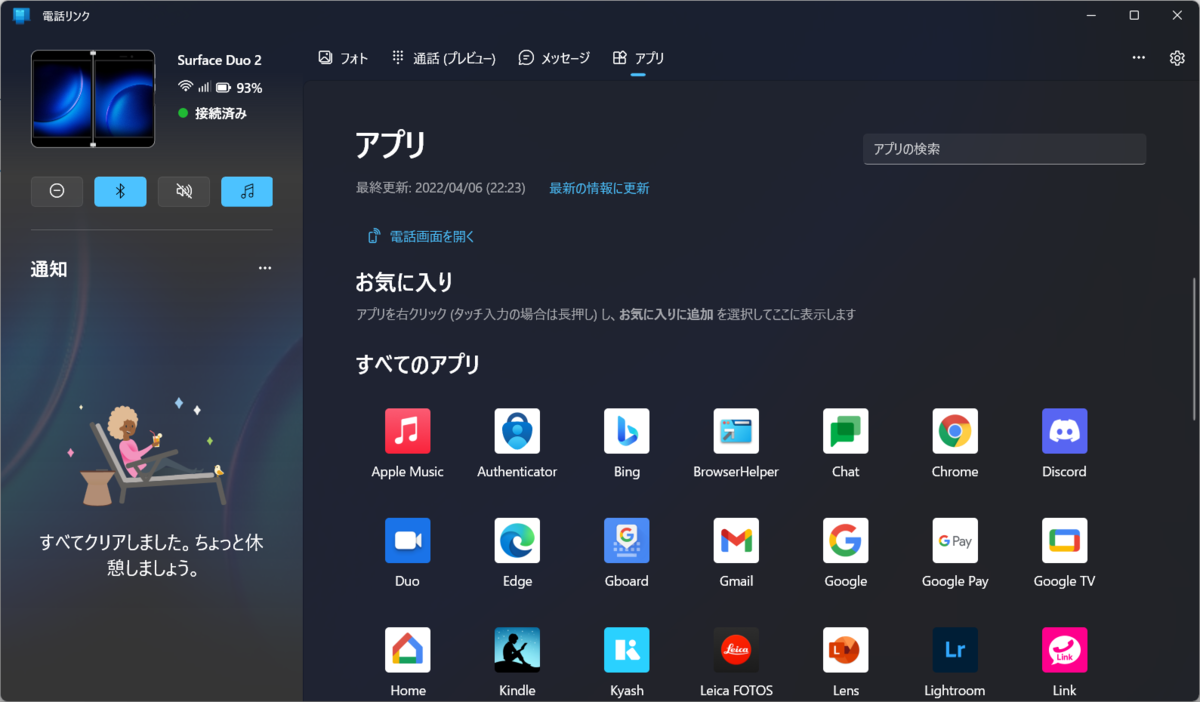The width and height of the screenshot is (1200, 702).
Task: Switch to the フォト tab
Action: pyautogui.click(x=343, y=58)
